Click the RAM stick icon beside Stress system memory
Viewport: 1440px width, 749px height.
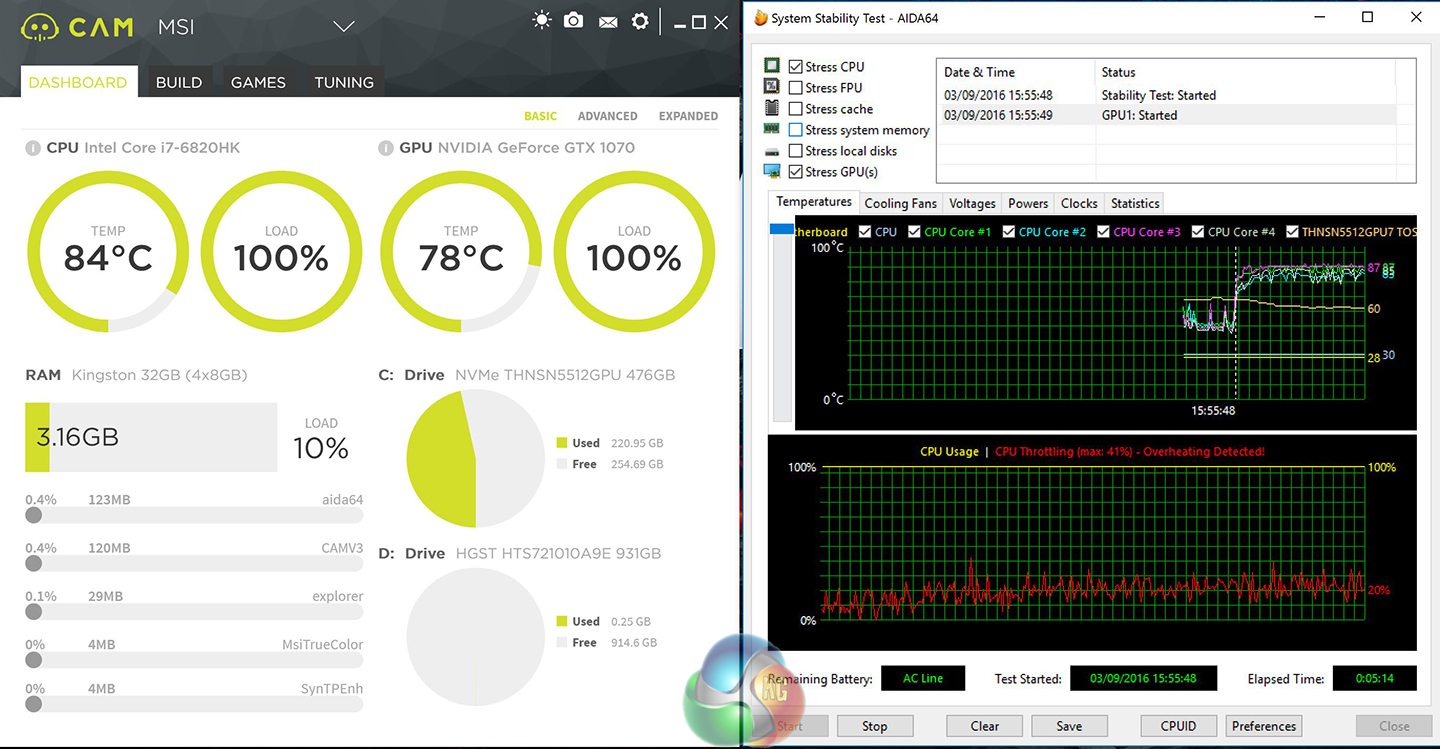[772, 129]
